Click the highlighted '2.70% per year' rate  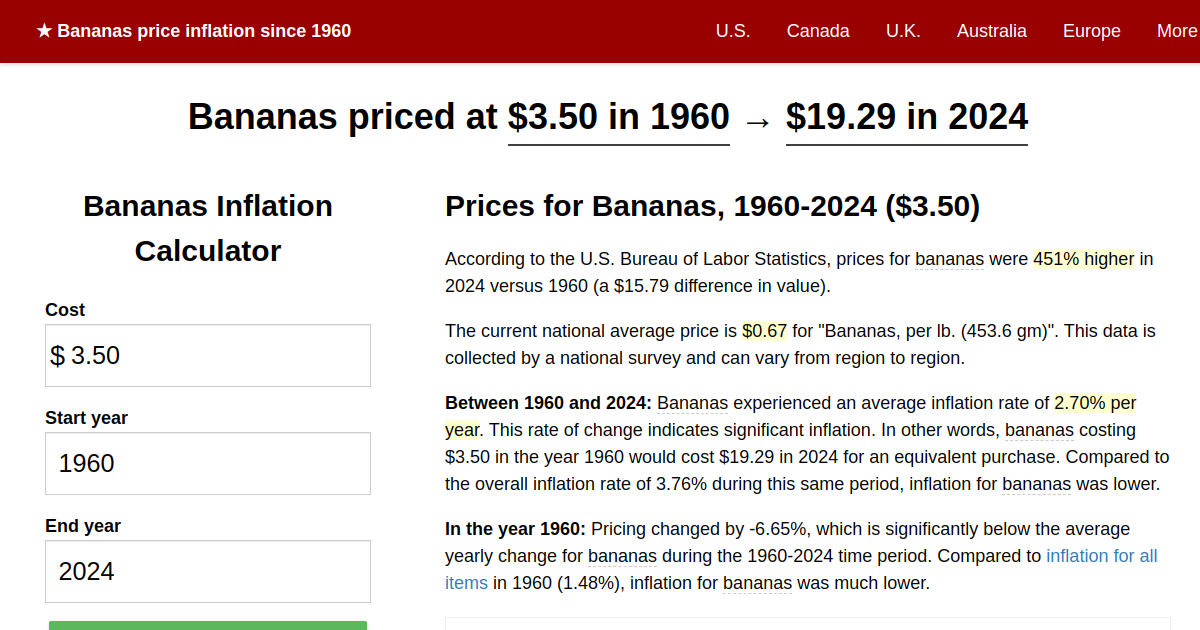click(x=1093, y=403)
